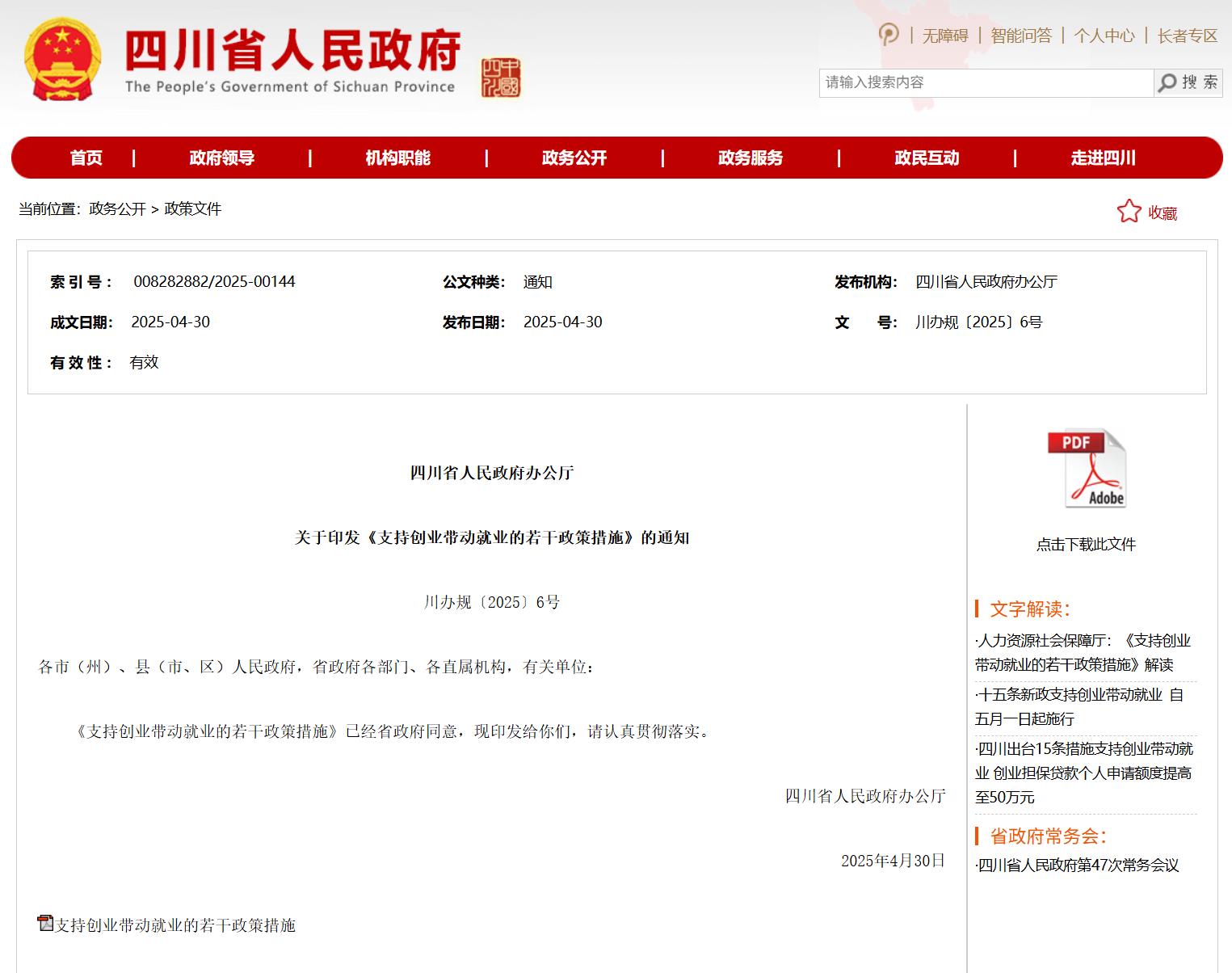Open 智能问答 link in the header
This screenshot has width=1232, height=973.
(1021, 36)
